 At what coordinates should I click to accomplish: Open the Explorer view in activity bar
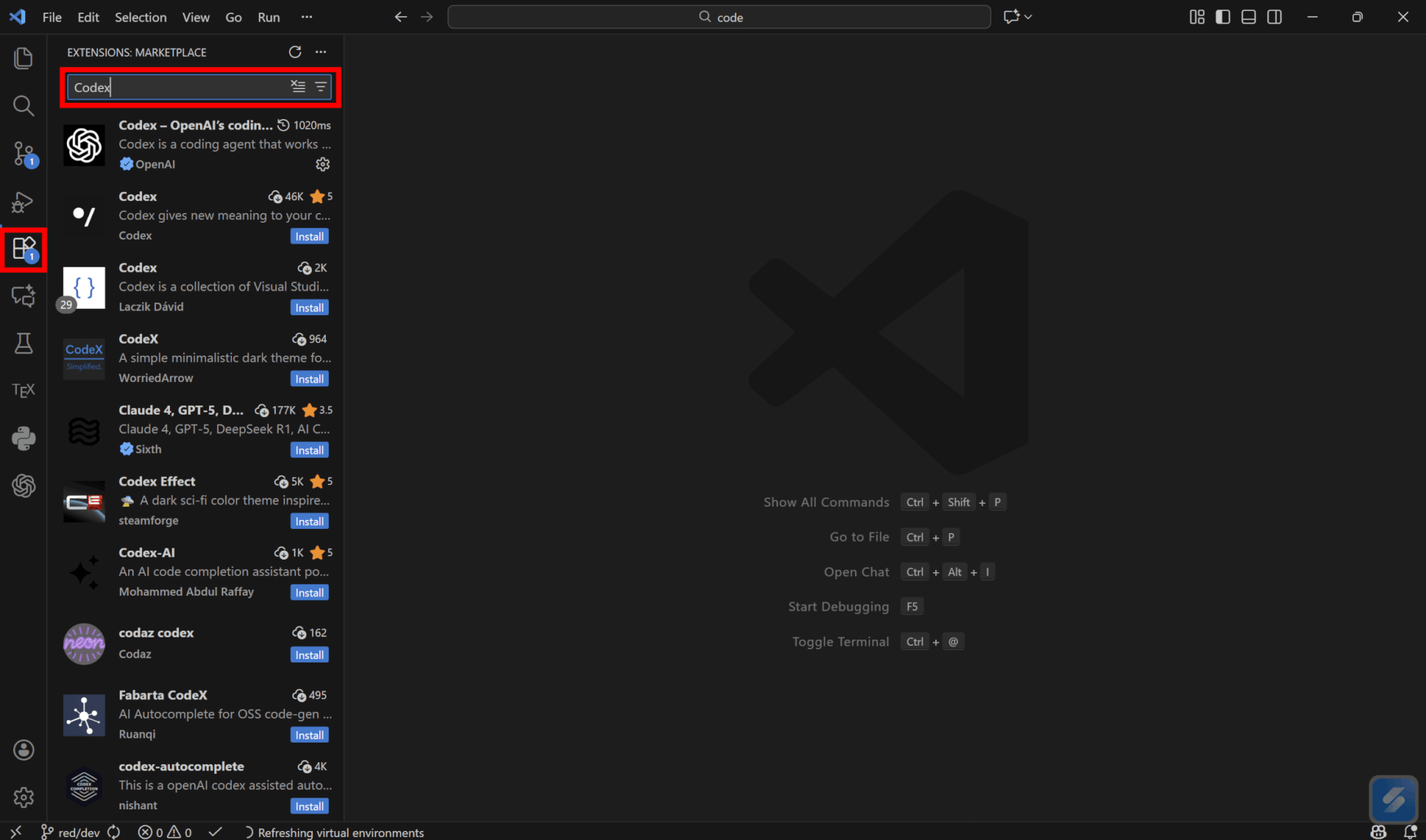(23, 58)
